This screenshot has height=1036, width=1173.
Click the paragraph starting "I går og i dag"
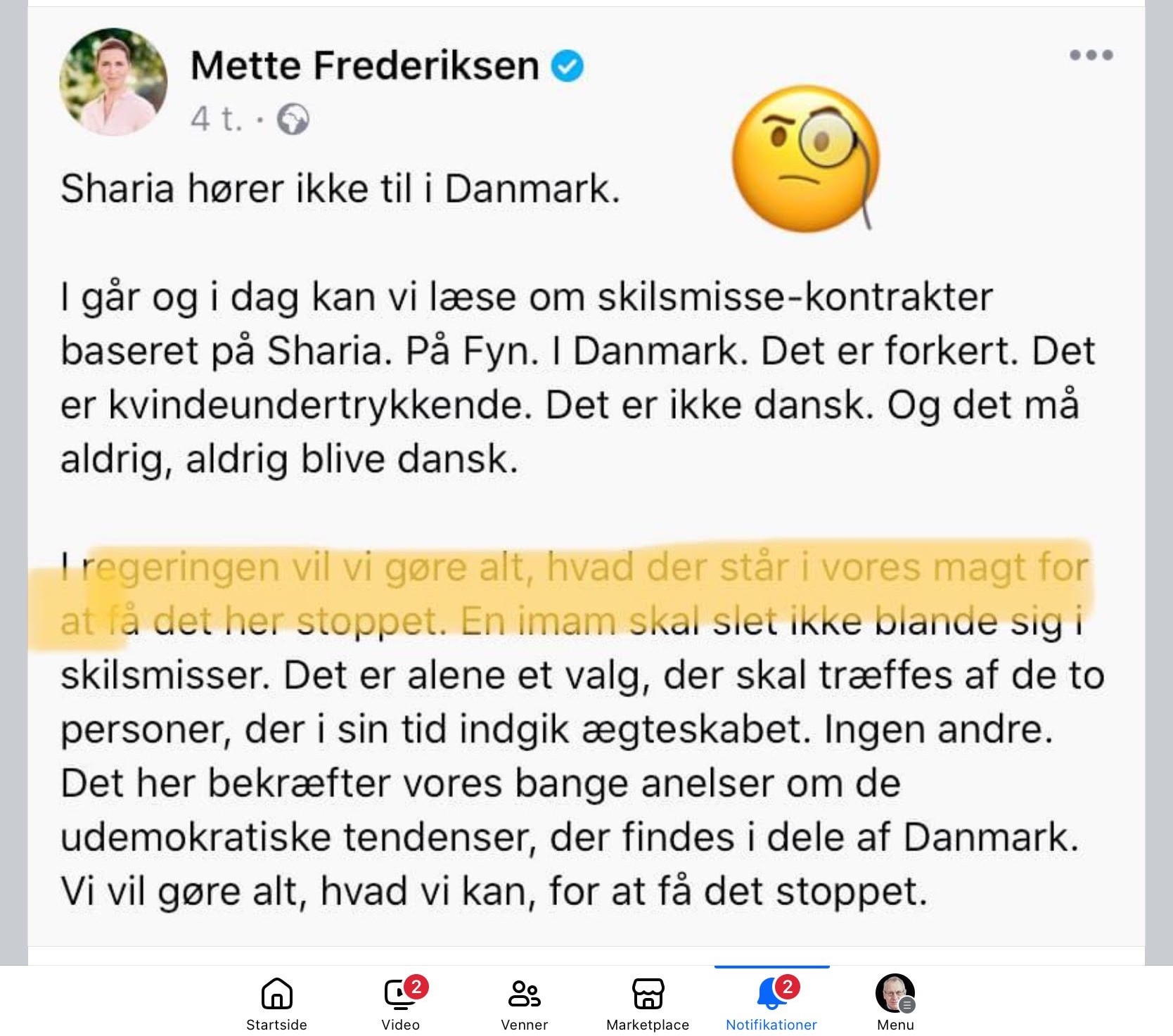[x=577, y=378]
